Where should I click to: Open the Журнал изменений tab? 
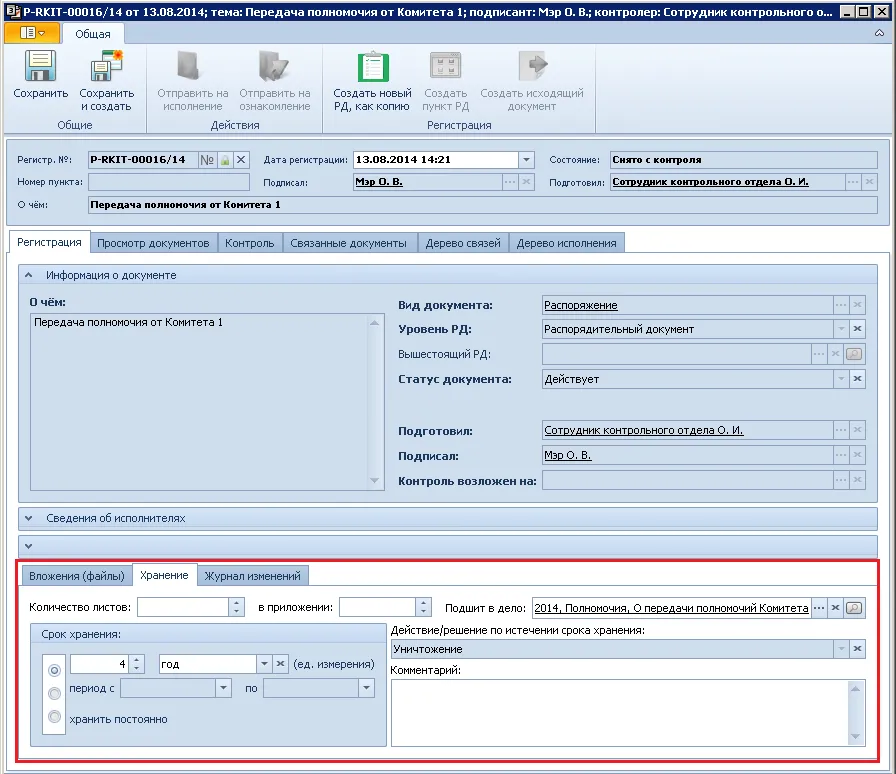[252, 576]
